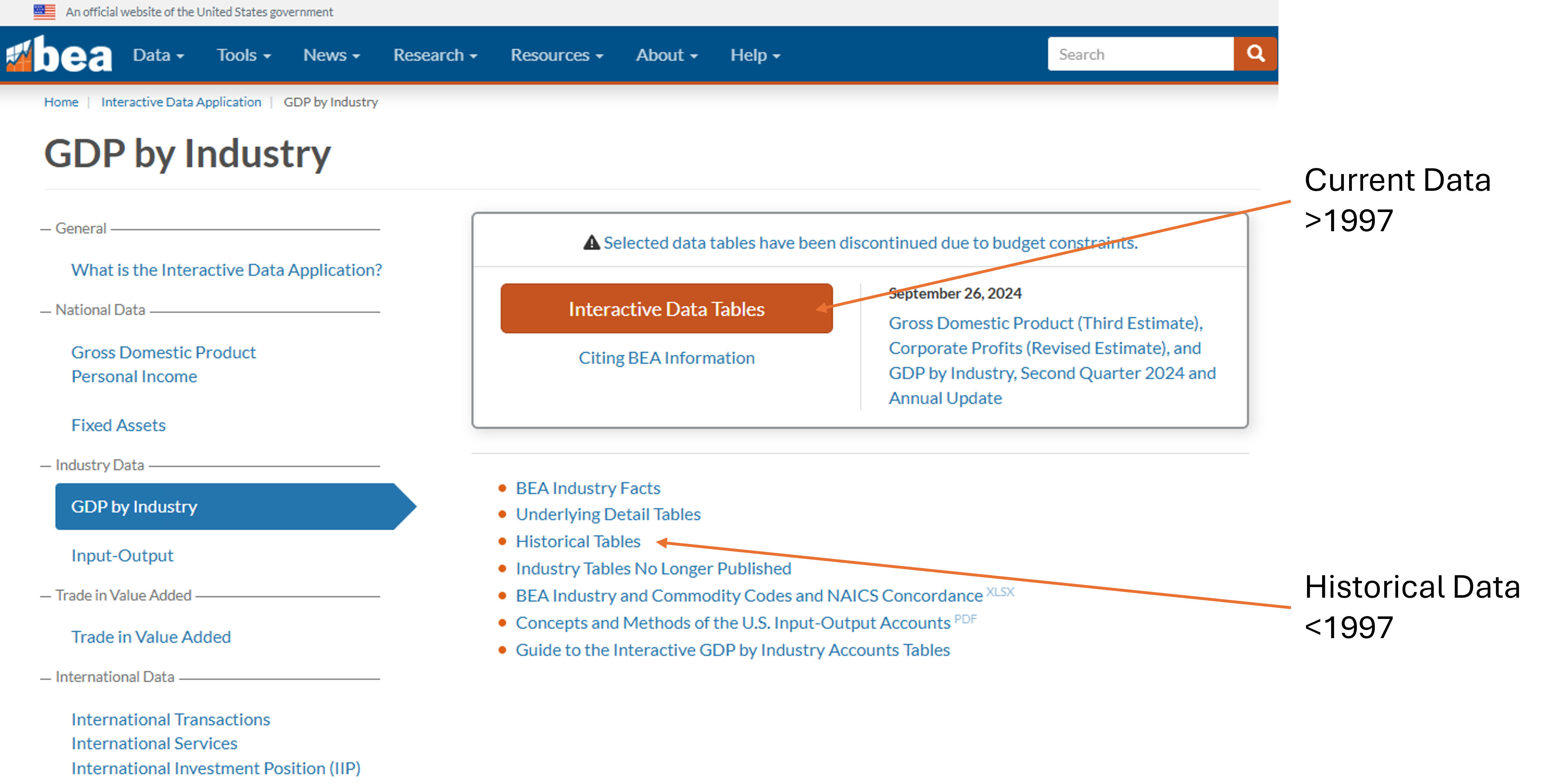This screenshot has height=784, width=1542.
Task: Select Input-Output in sidebar
Action: [122, 555]
